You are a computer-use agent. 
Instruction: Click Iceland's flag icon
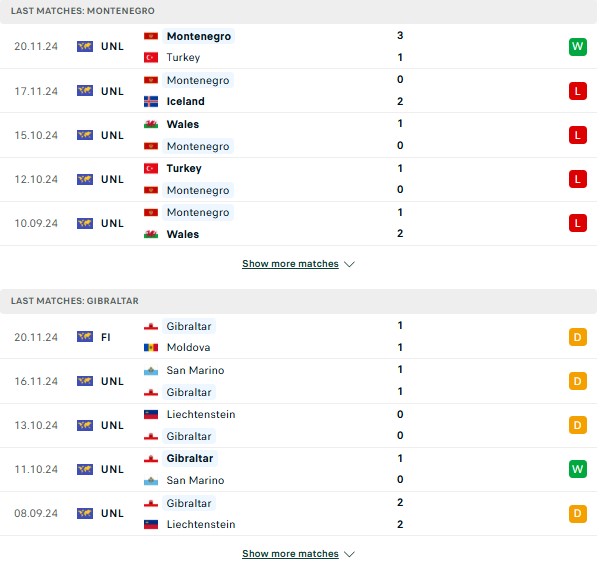[151, 101]
